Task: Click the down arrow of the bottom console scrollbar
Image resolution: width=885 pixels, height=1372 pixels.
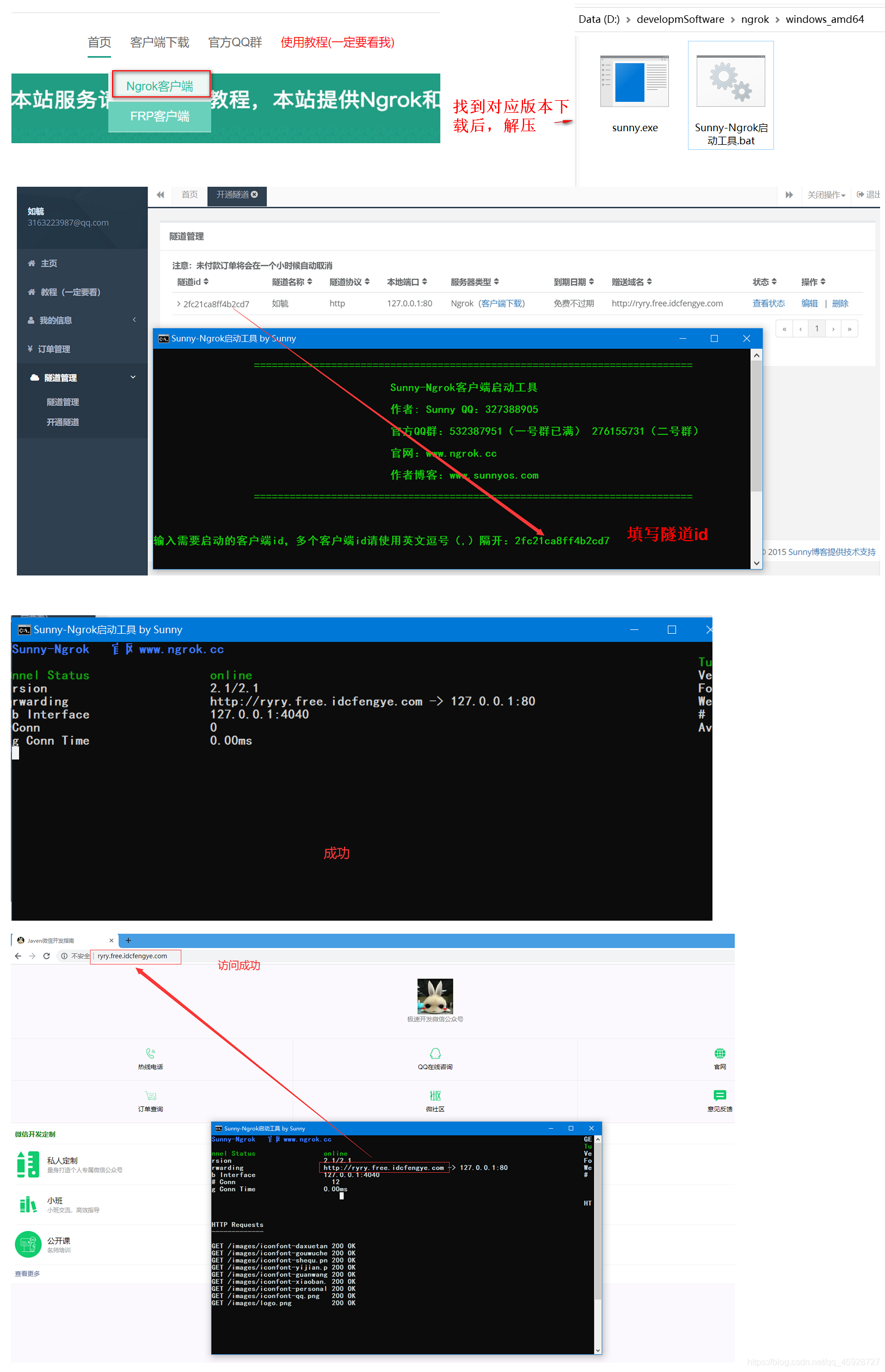Action: (598, 1350)
